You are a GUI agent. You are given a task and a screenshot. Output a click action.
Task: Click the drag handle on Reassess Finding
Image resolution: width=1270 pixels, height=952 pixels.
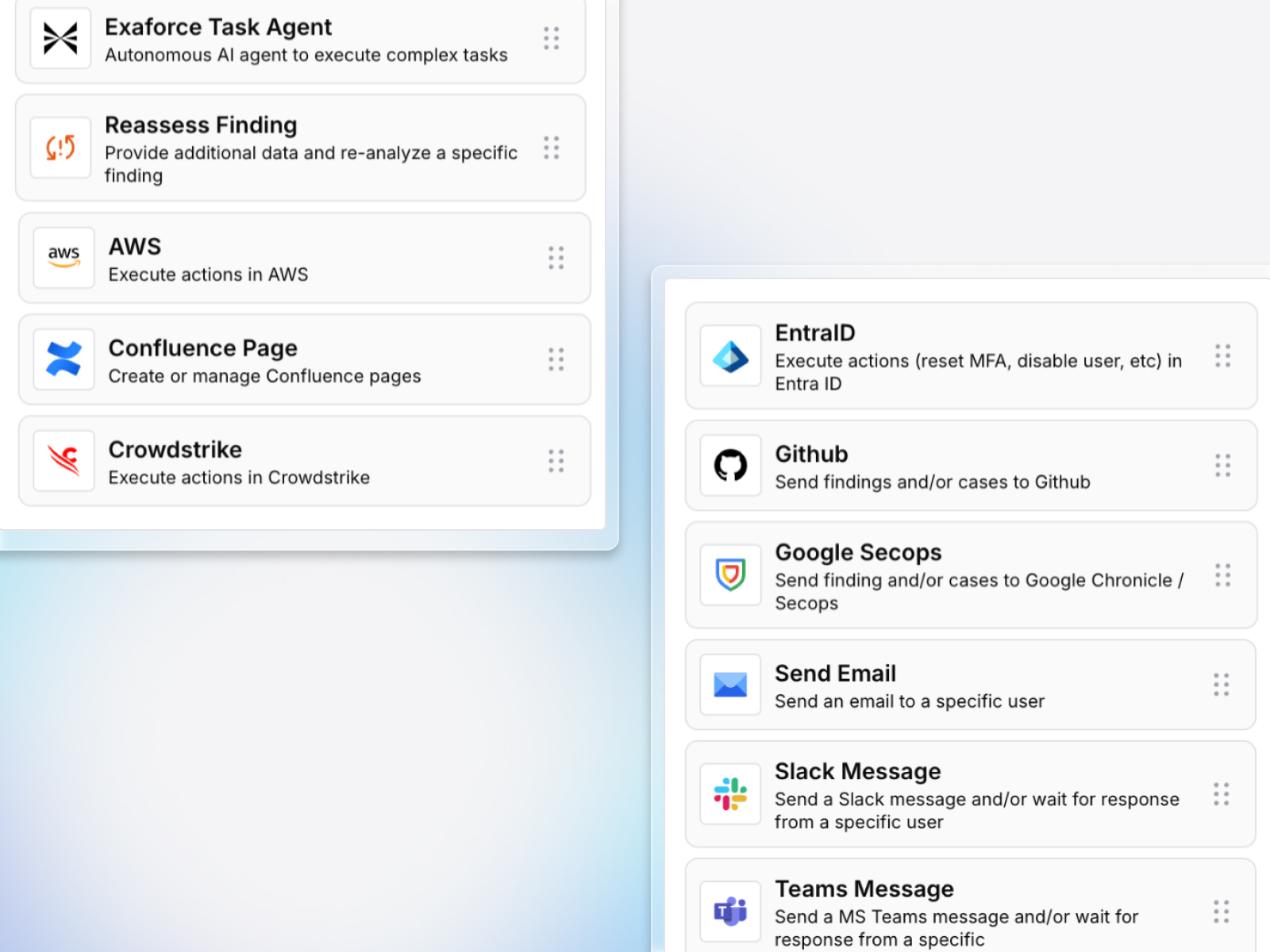[552, 148]
